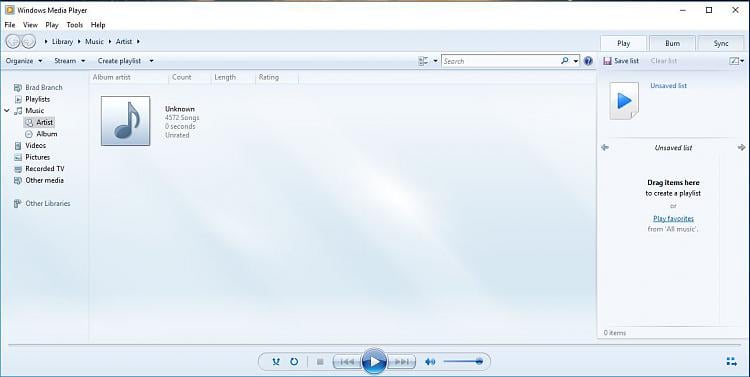Toggle shuffle mode on

[276, 362]
